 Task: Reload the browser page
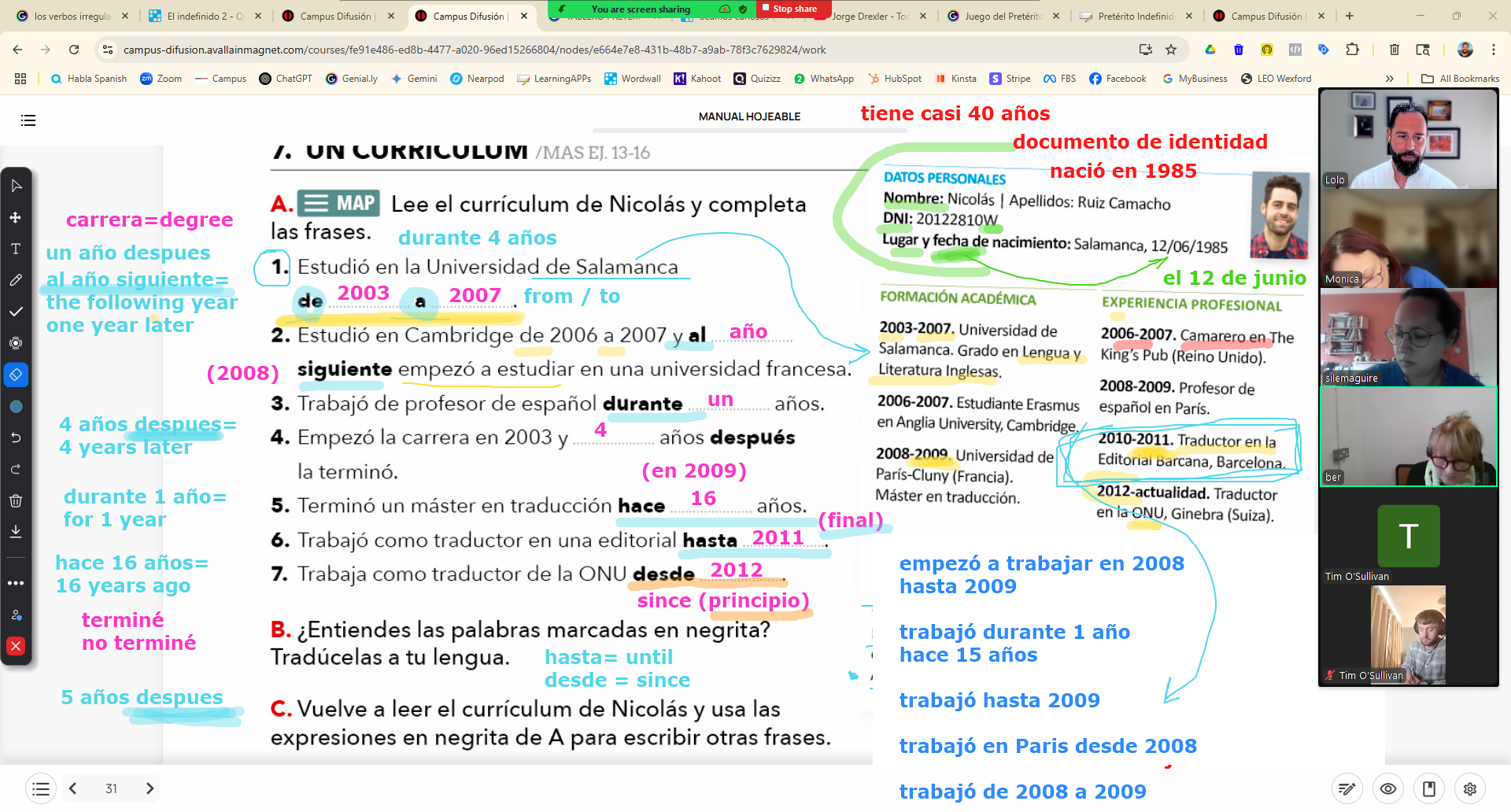pyautogui.click(x=74, y=50)
